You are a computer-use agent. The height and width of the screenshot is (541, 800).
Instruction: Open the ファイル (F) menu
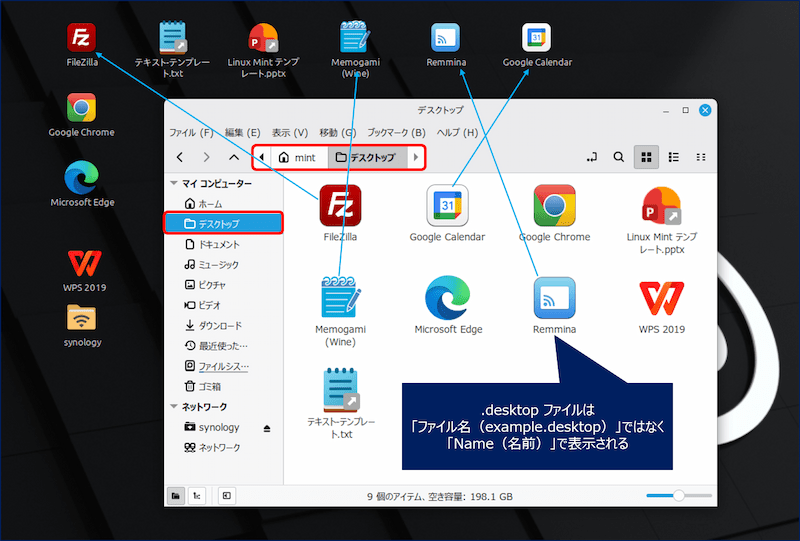191,132
